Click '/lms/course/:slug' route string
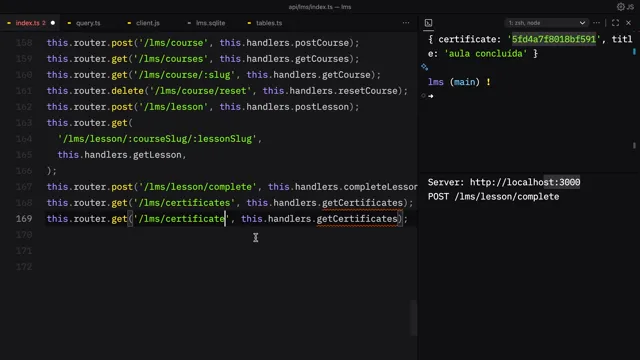This screenshot has height=360, width=640. click(187, 75)
